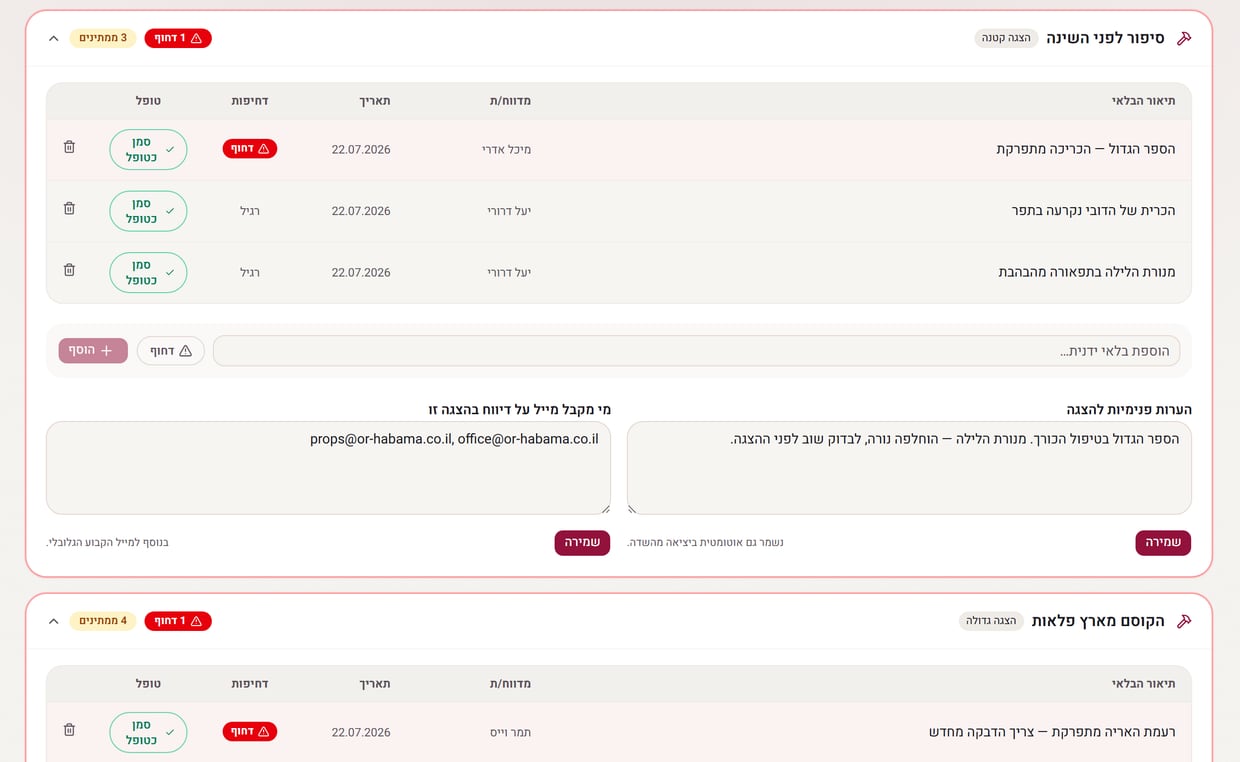
Task: Click the 'רגיל' urgency of 'הכרית של הדובי'
Action: pyautogui.click(x=250, y=211)
